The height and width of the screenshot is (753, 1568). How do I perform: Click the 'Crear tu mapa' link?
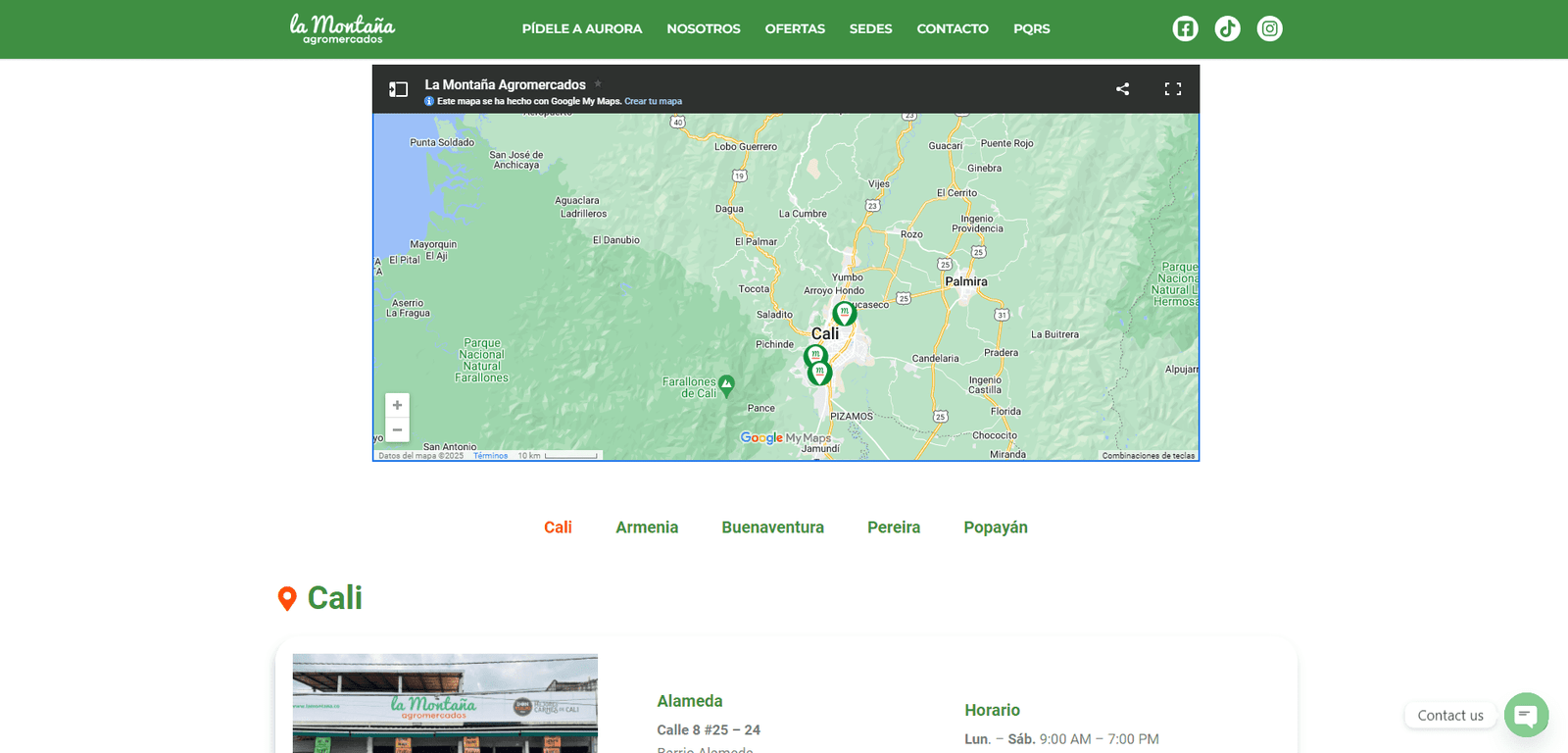(654, 101)
